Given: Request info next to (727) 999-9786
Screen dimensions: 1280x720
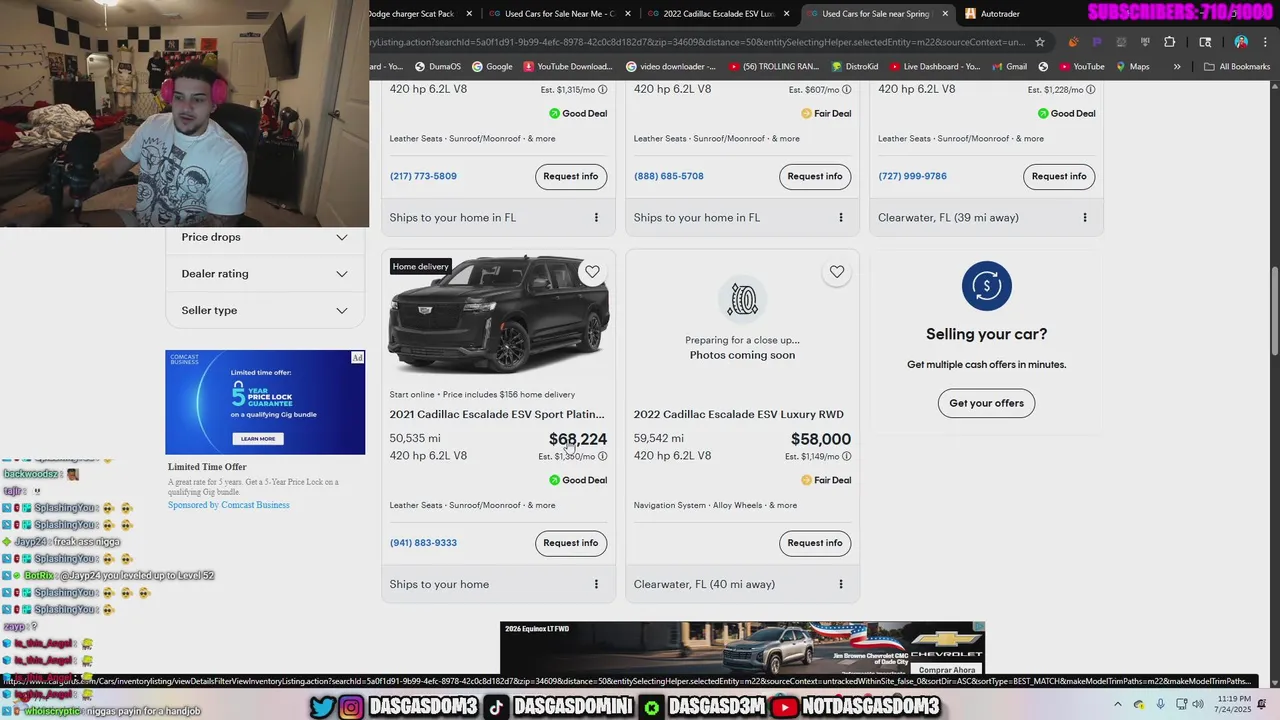Looking at the screenshot, I should pos(1059,176).
